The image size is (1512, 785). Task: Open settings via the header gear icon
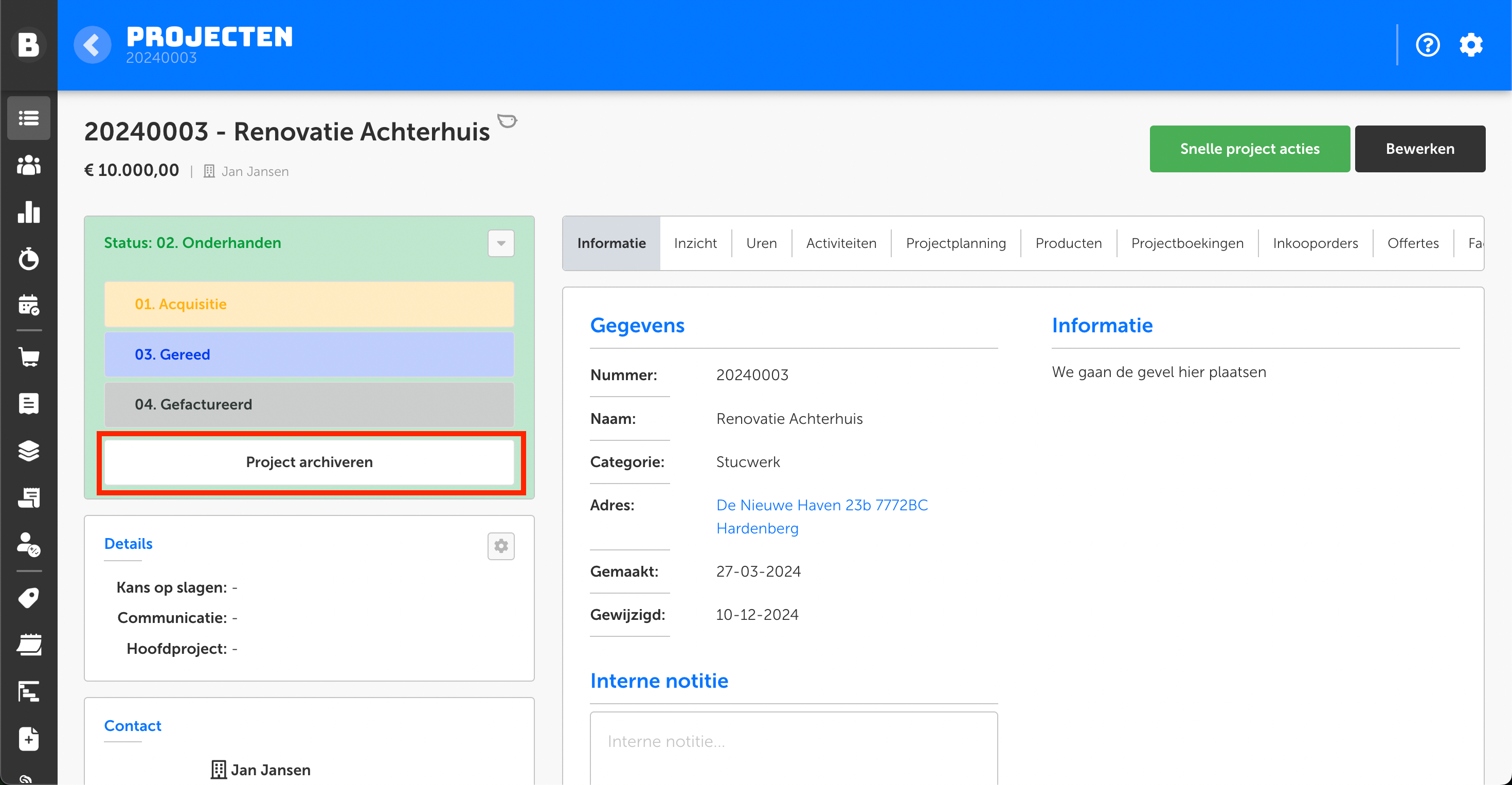coord(1471,45)
